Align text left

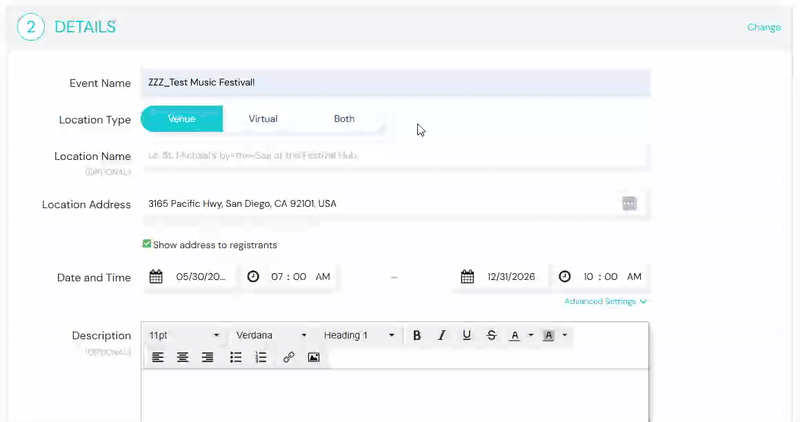(158, 357)
